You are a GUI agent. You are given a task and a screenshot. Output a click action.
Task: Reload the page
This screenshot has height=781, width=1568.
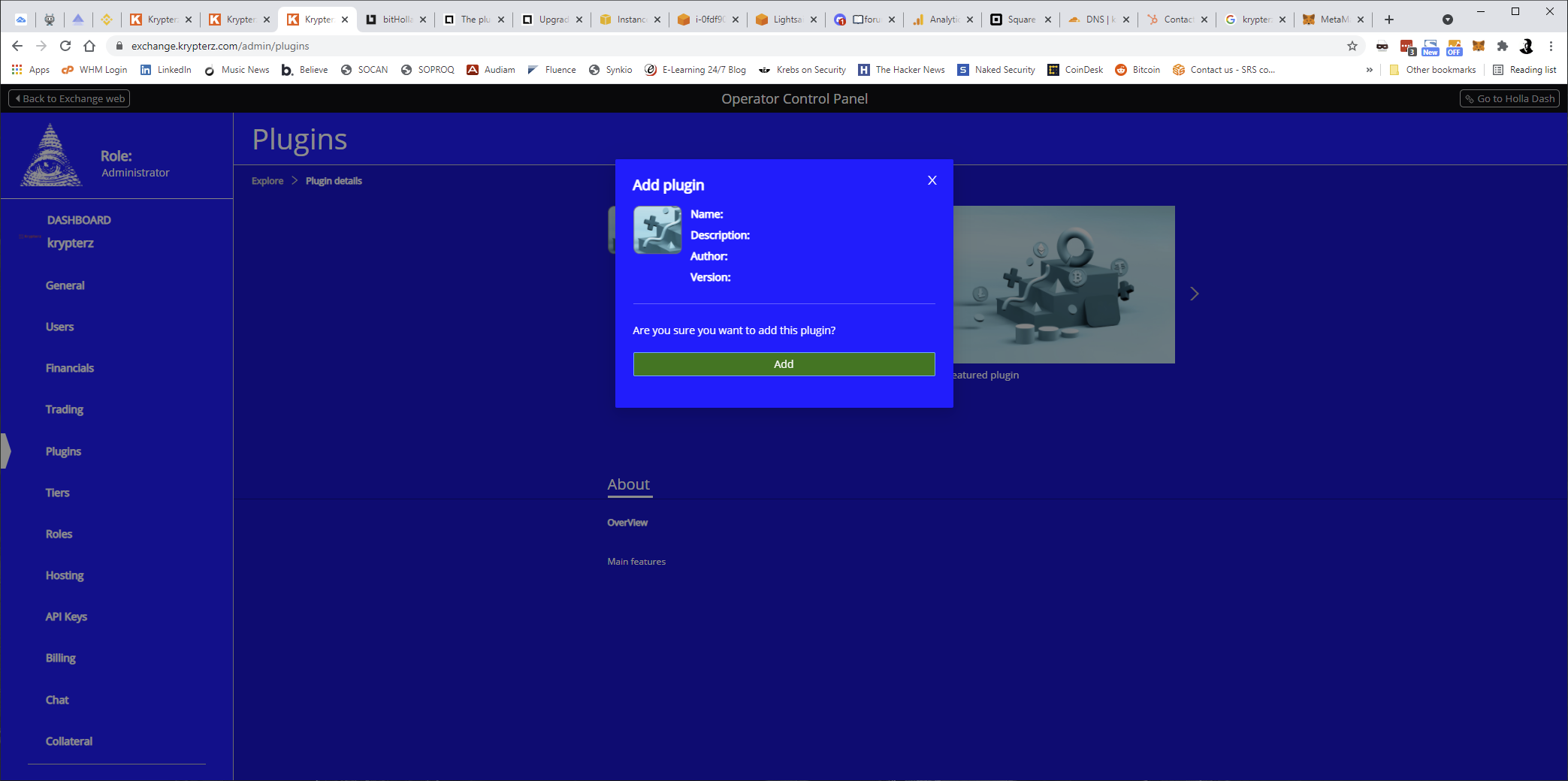pyautogui.click(x=65, y=46)
